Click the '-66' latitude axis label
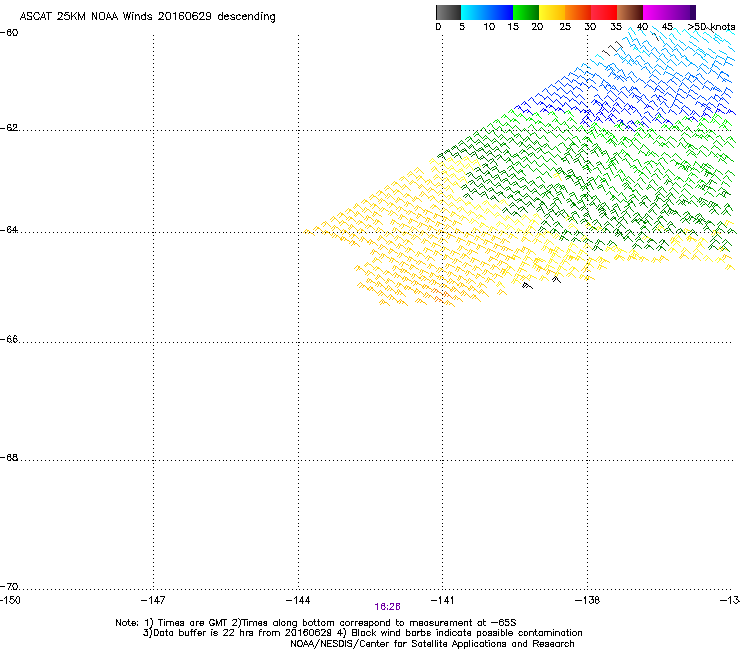The image size is (740, 650). 9,339
